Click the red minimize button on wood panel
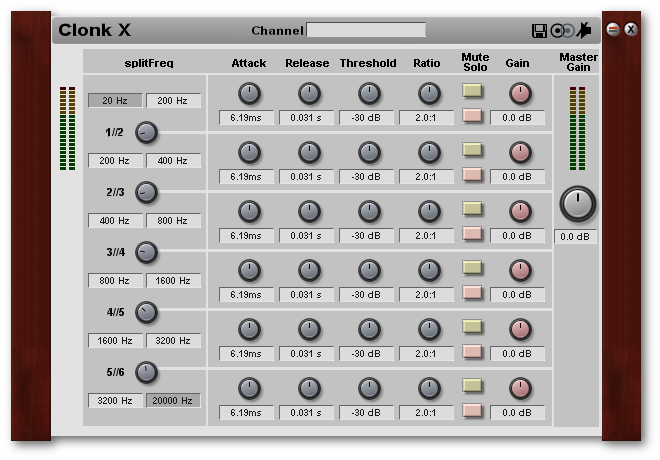Screen dimensions: 660x460 pyautogui.click(x=613, y=29)
